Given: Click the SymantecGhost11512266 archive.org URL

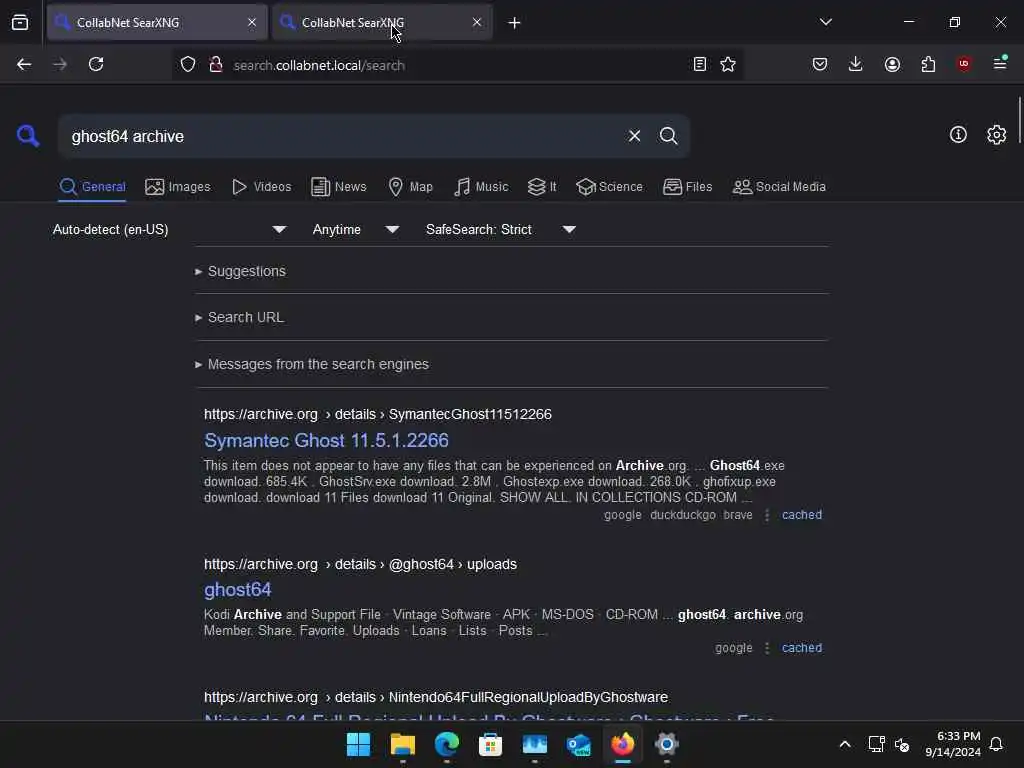Looking at the screenshot, I should 377,414.
